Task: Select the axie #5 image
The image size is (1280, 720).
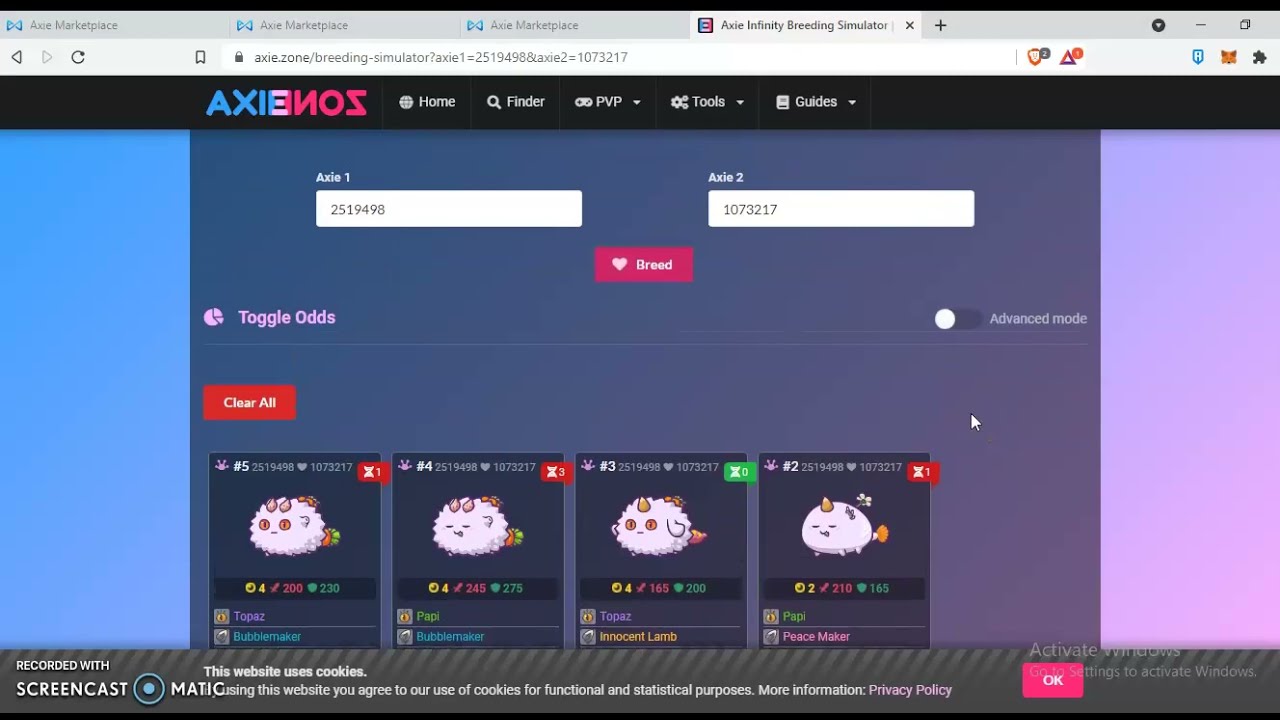Action: (294, 526)
